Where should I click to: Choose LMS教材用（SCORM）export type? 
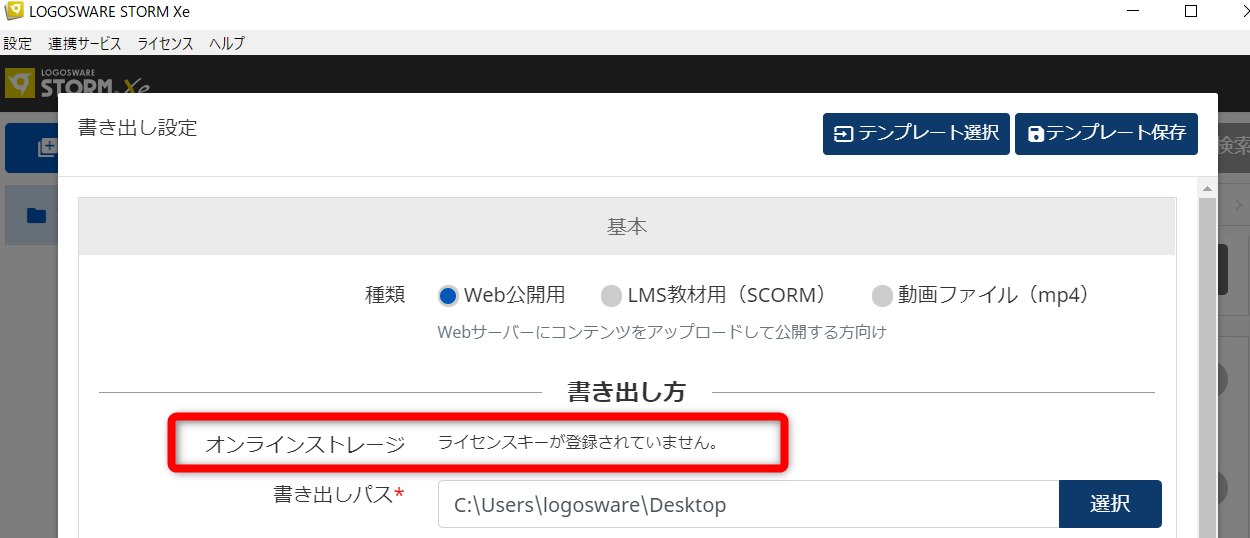click(610, 295)
